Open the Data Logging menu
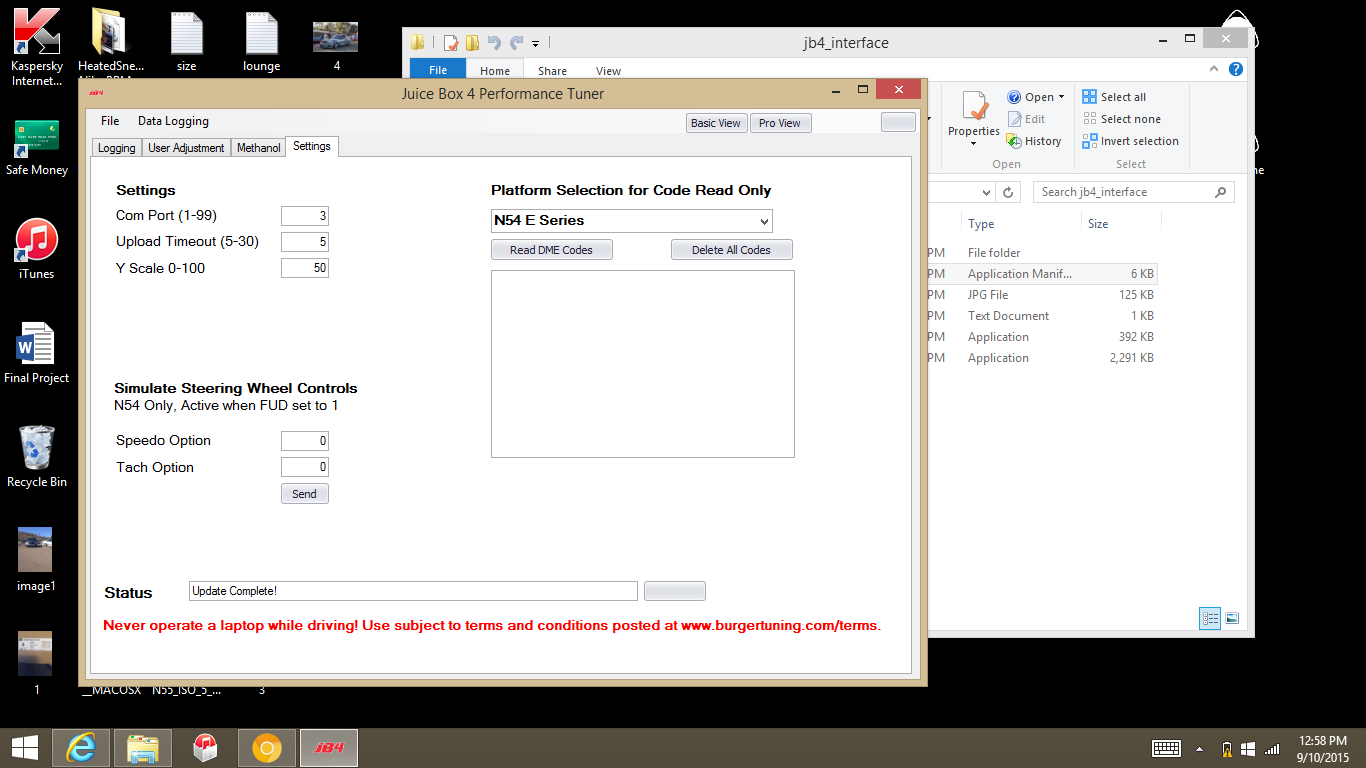 click(173, 121)
